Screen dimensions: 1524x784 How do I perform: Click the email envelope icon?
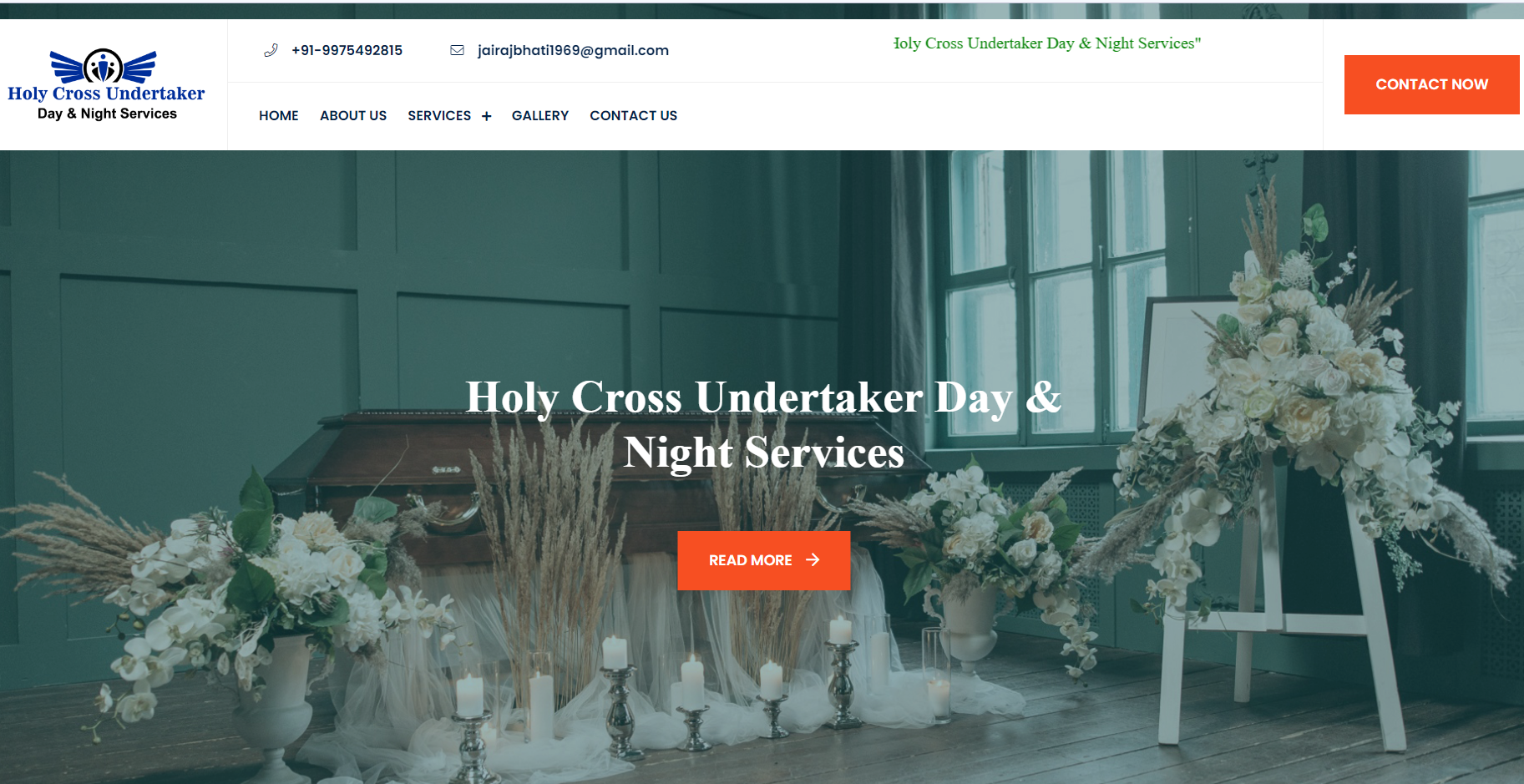(x=457, y=50)
